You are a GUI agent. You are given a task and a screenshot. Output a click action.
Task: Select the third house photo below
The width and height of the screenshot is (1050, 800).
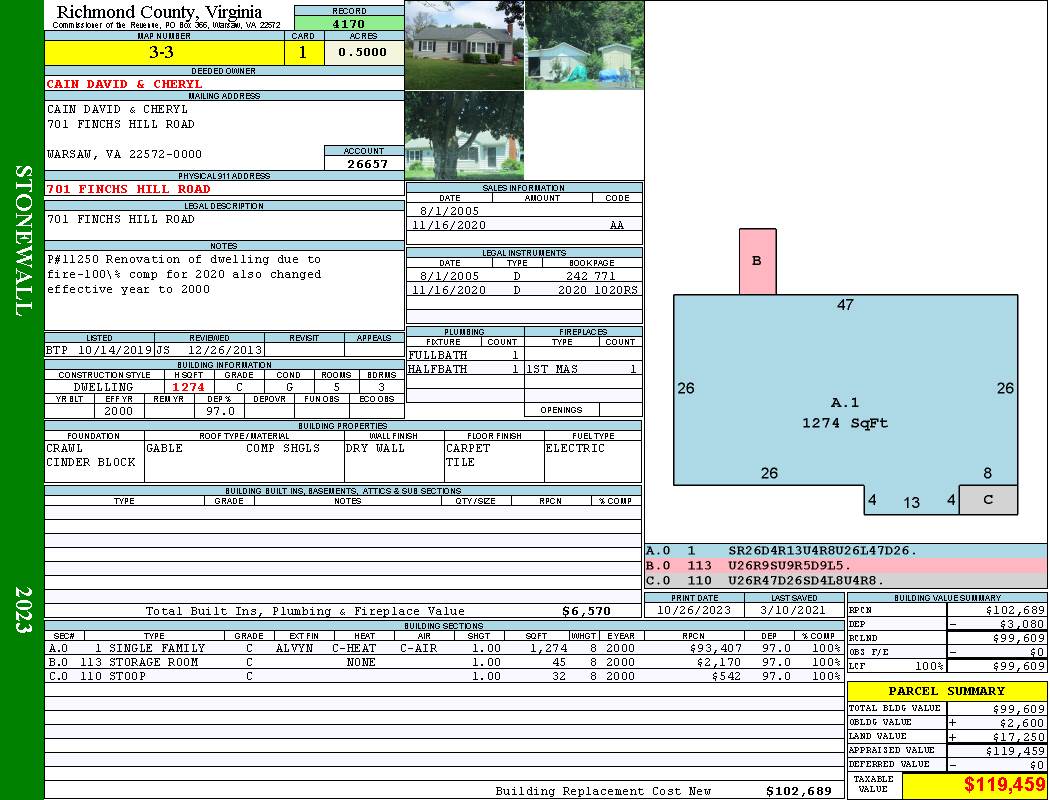tap(464, 135)
